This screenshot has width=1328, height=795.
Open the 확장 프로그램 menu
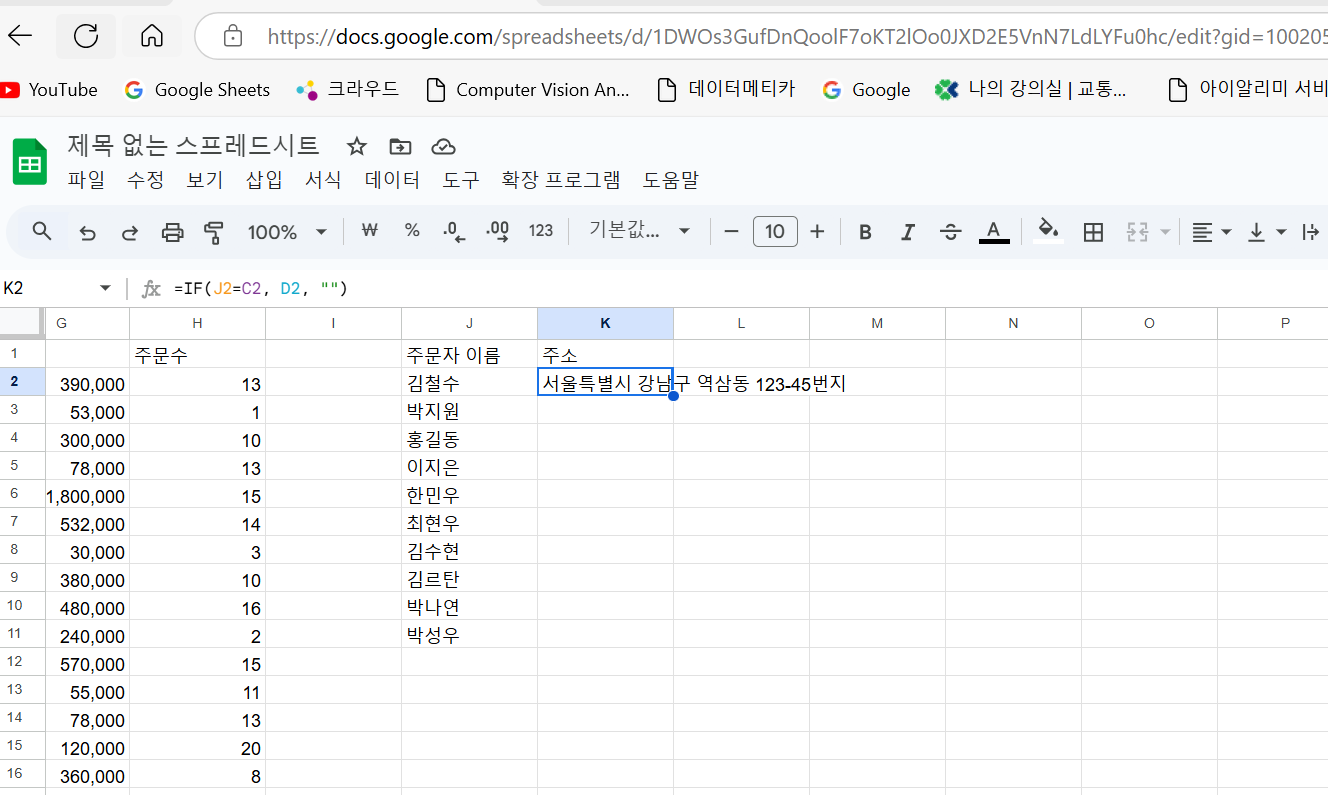coord(561,180)
